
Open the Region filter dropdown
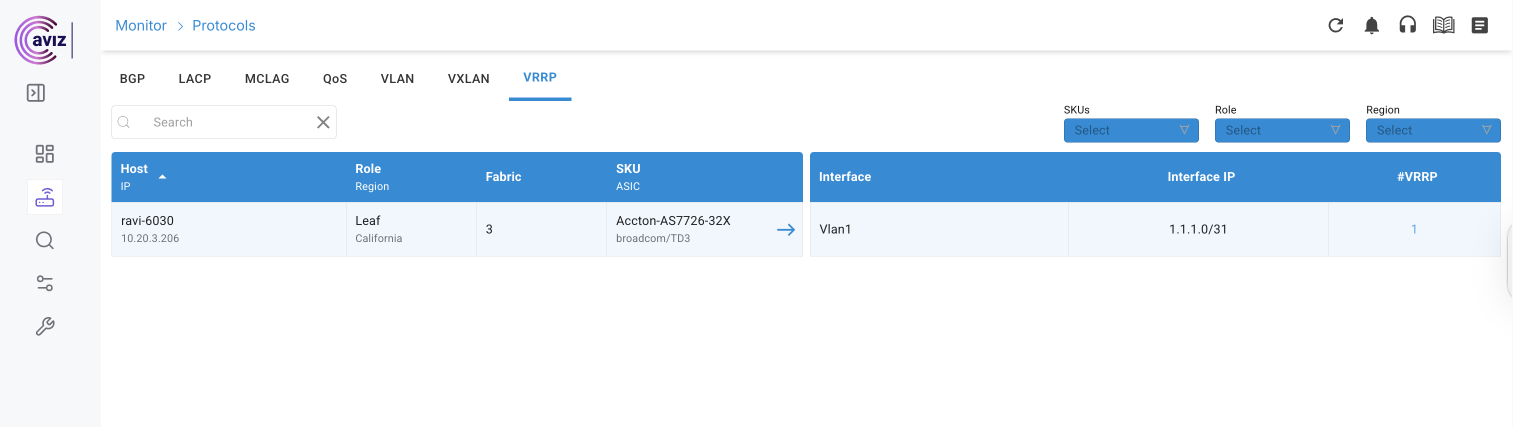pyautogui.click(x=1432, y=130)
